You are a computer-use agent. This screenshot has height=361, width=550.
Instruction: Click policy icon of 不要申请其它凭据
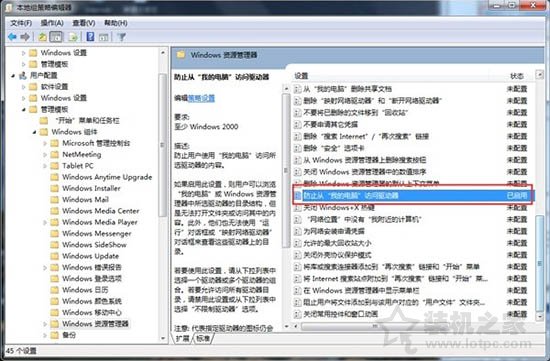297,125
